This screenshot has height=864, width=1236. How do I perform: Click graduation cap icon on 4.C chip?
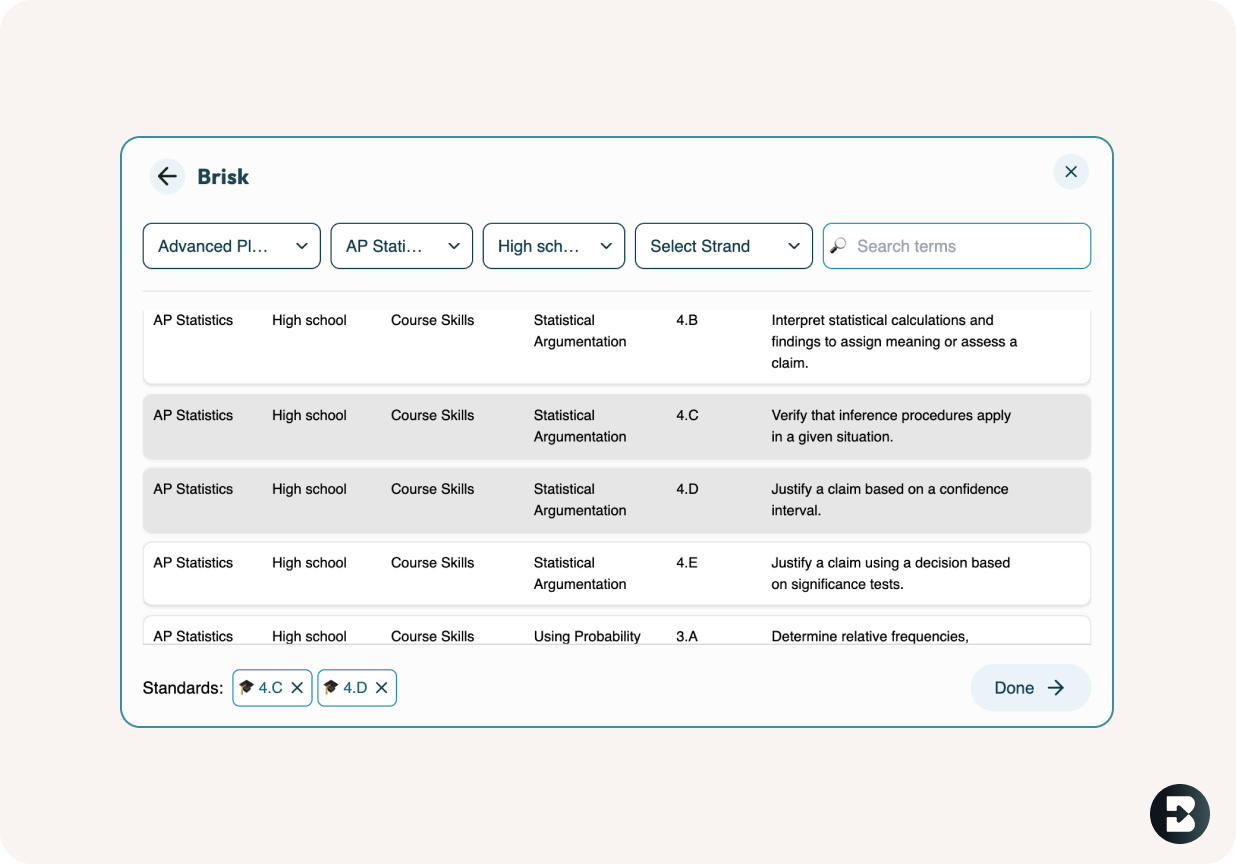coord(246,687)
